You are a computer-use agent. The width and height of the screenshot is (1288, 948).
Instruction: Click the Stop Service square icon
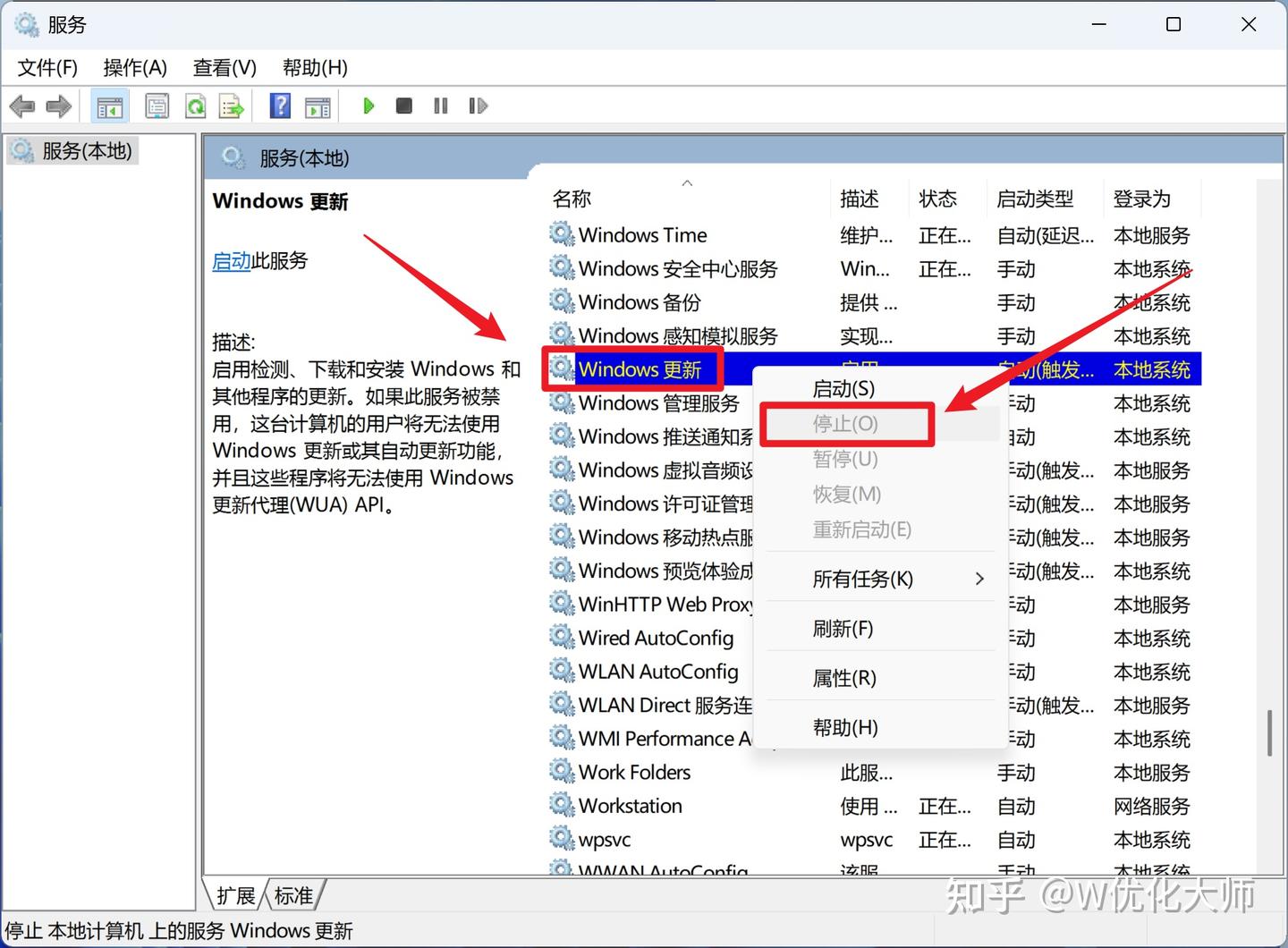click(404, 106)
